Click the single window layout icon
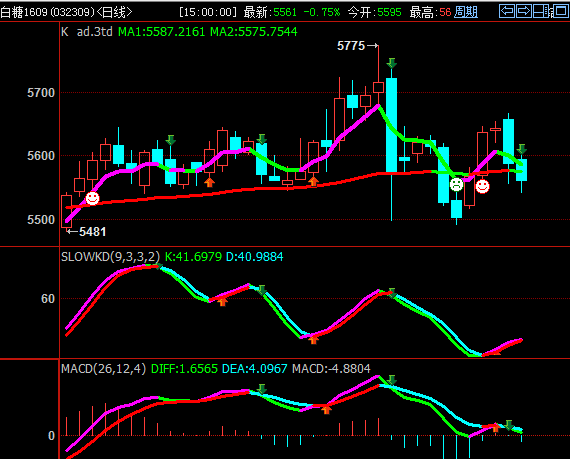The width and height of the screenshot is (570, 459). 561,11
